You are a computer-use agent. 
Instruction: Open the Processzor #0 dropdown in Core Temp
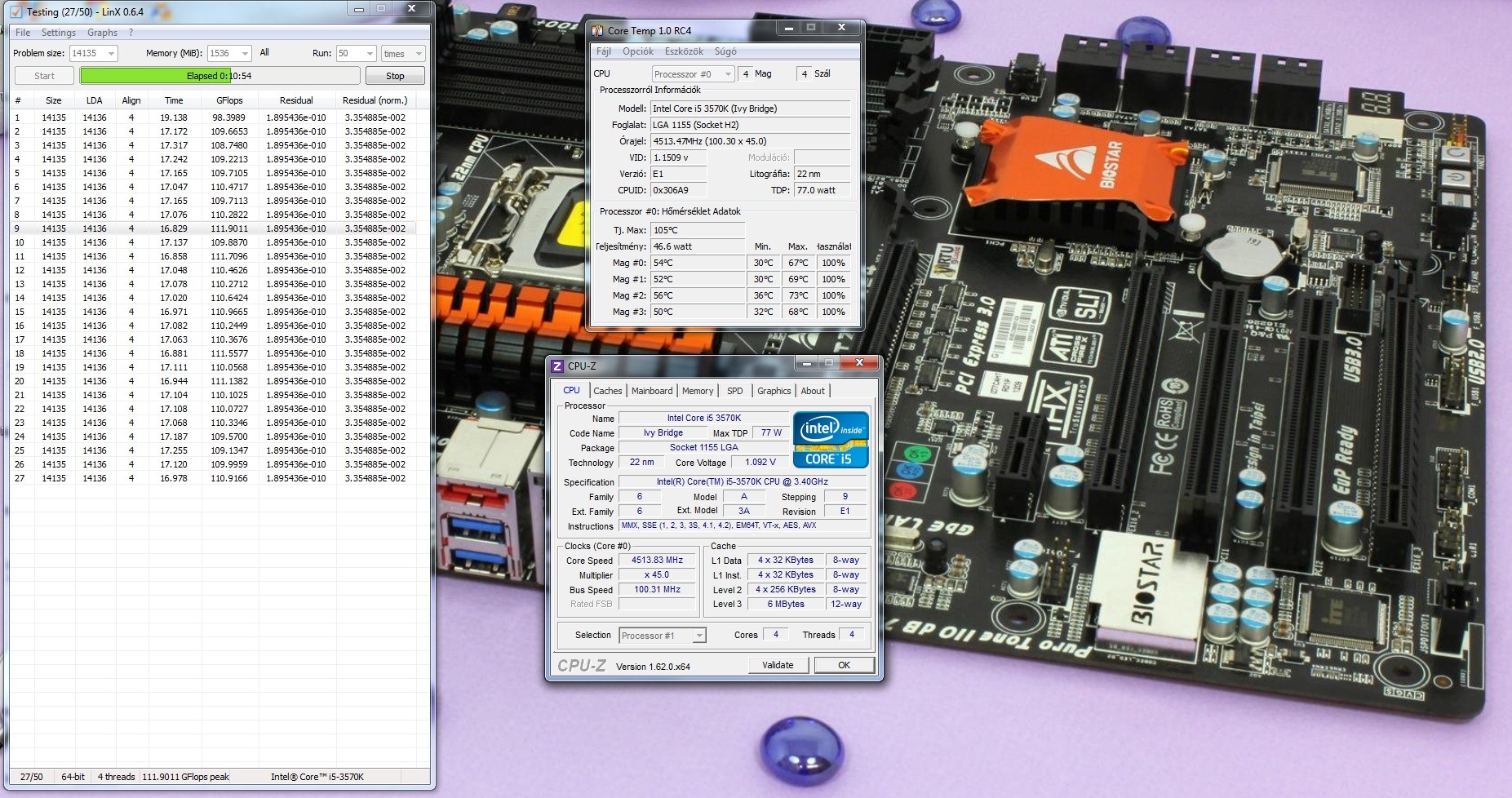(694, 73)
